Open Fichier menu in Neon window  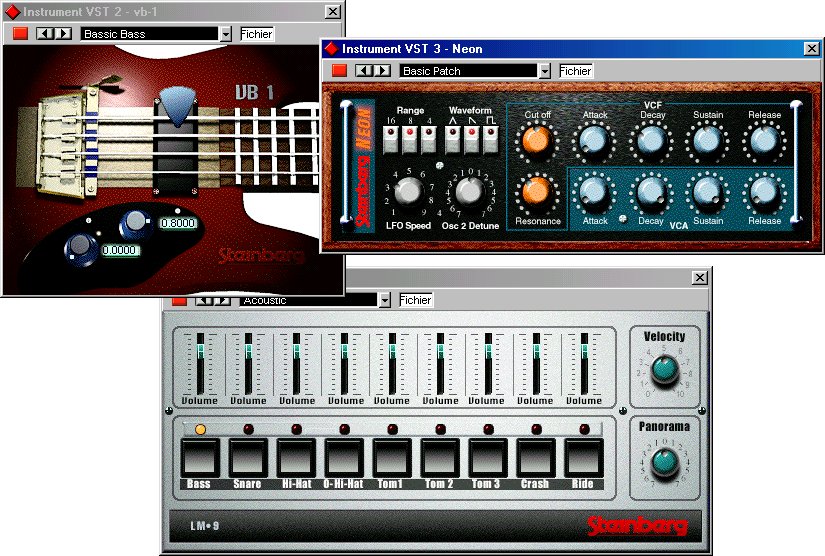pyautogui.click(x=575, y=71)
